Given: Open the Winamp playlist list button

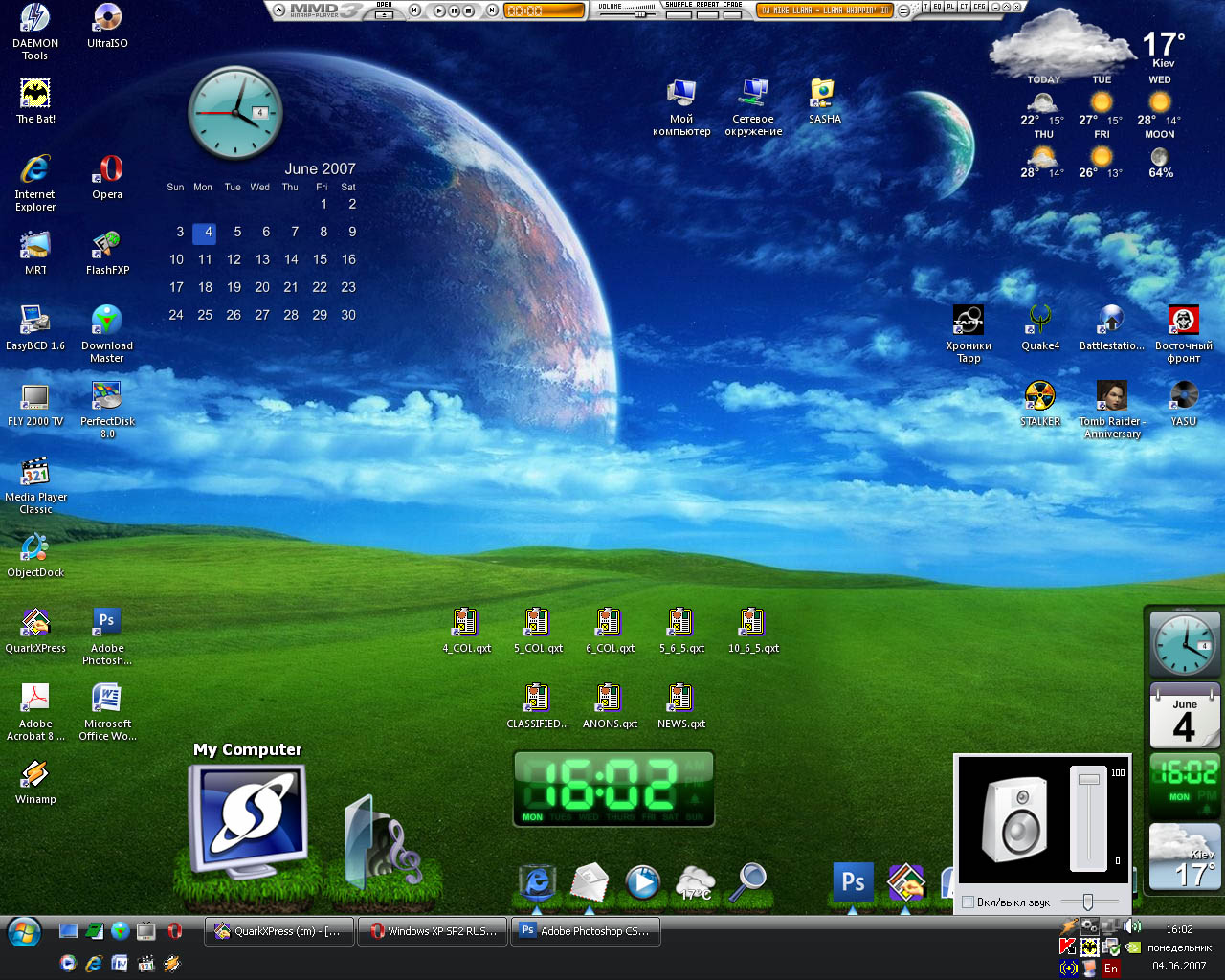Looking at the screenshot, I should click(903, 11).
